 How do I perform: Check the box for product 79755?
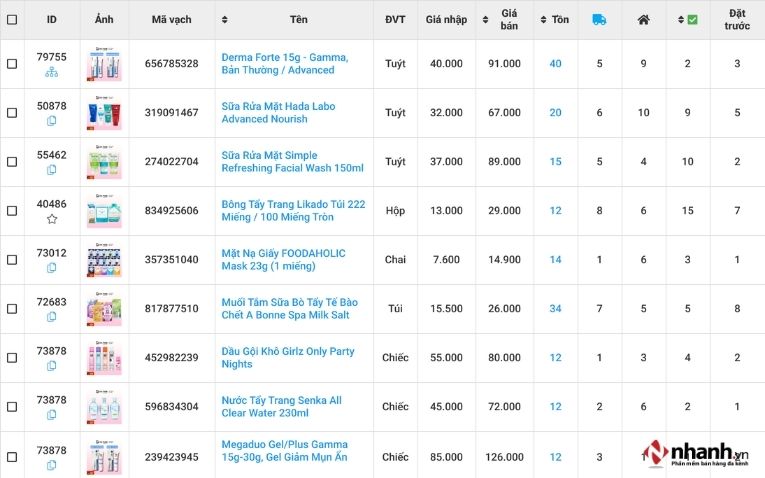(x=12, y=64)
